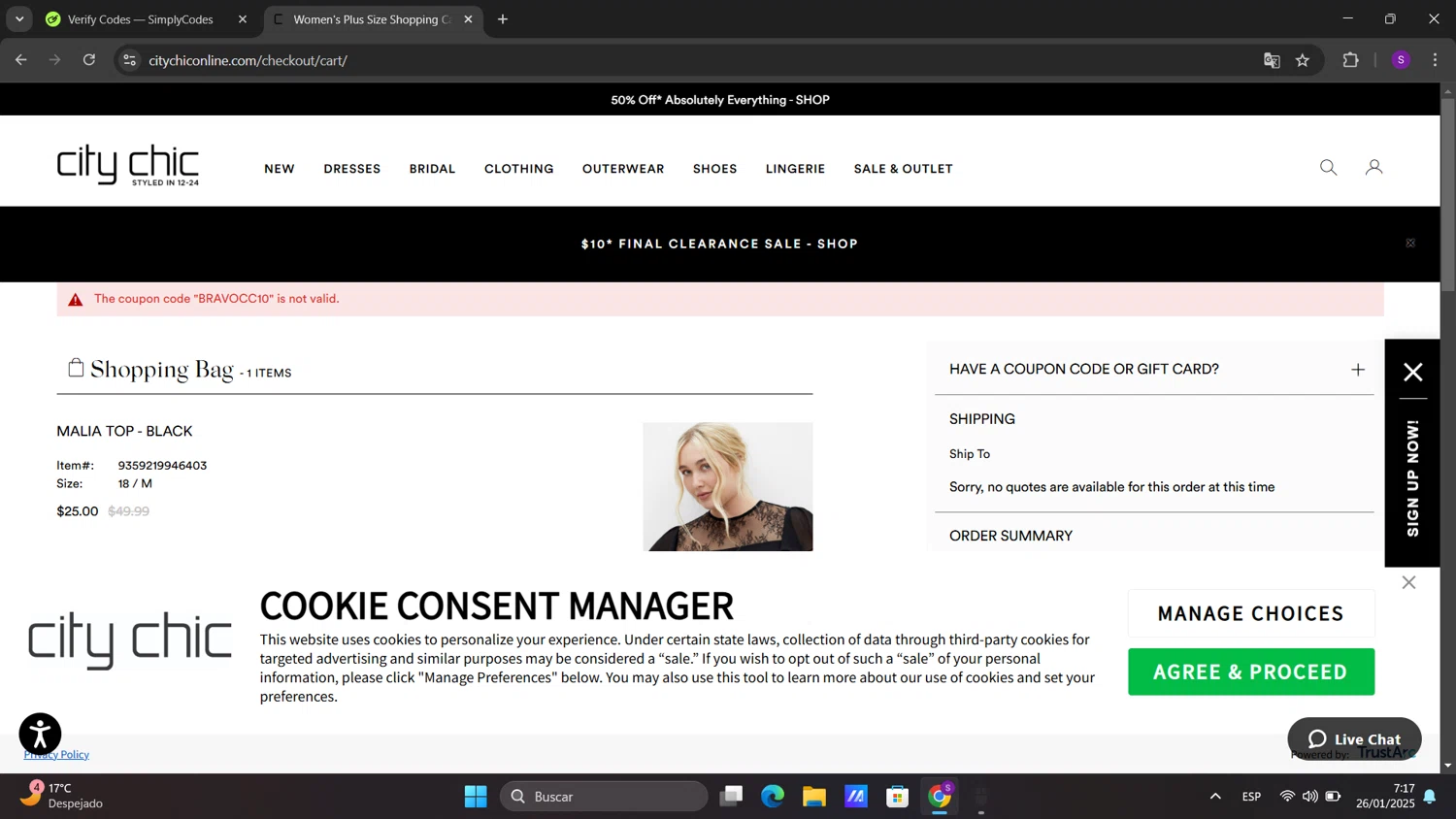The image size is (1456, 819).
Task: Click the Chrome taskbar icon
Action: 940,797
